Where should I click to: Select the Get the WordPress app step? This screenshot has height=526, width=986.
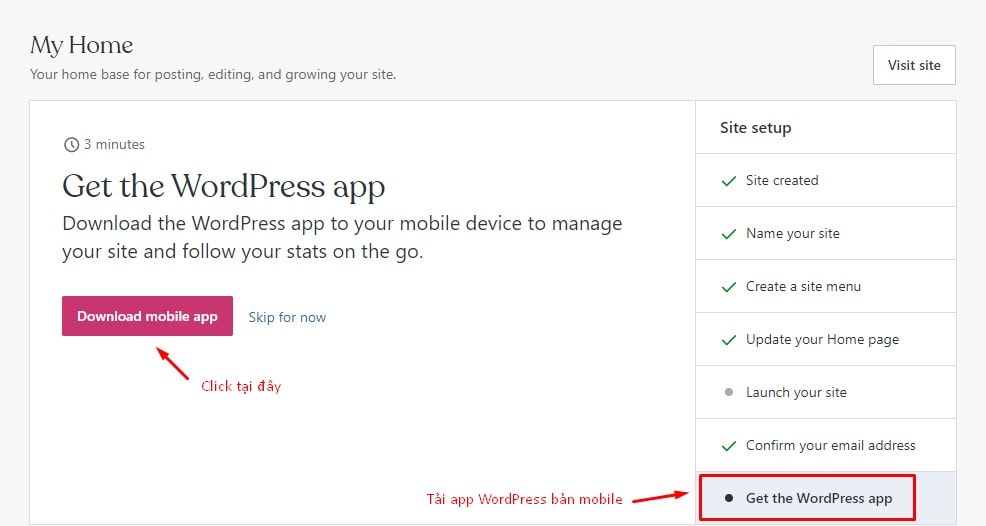click(826, 498)
